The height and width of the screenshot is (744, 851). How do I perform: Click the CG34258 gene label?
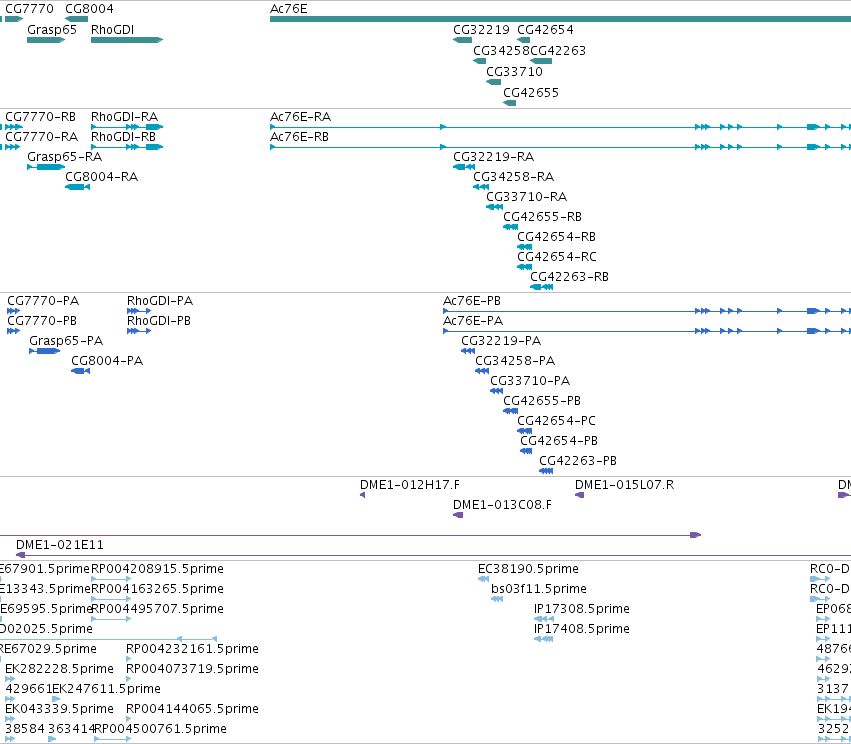tap(501, 50)
